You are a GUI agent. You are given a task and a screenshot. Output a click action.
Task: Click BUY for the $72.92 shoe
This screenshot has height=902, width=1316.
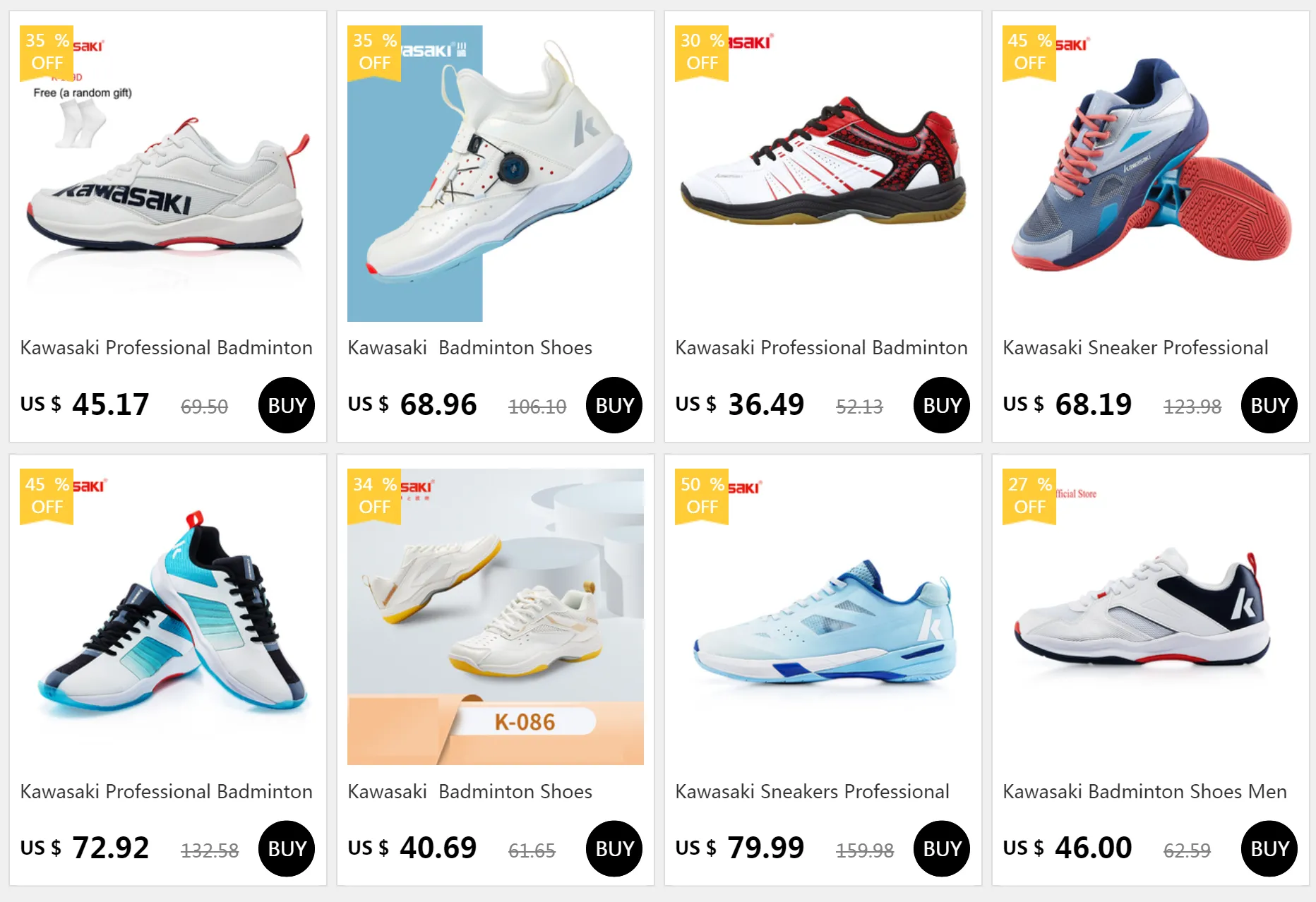tap(287, 848)
